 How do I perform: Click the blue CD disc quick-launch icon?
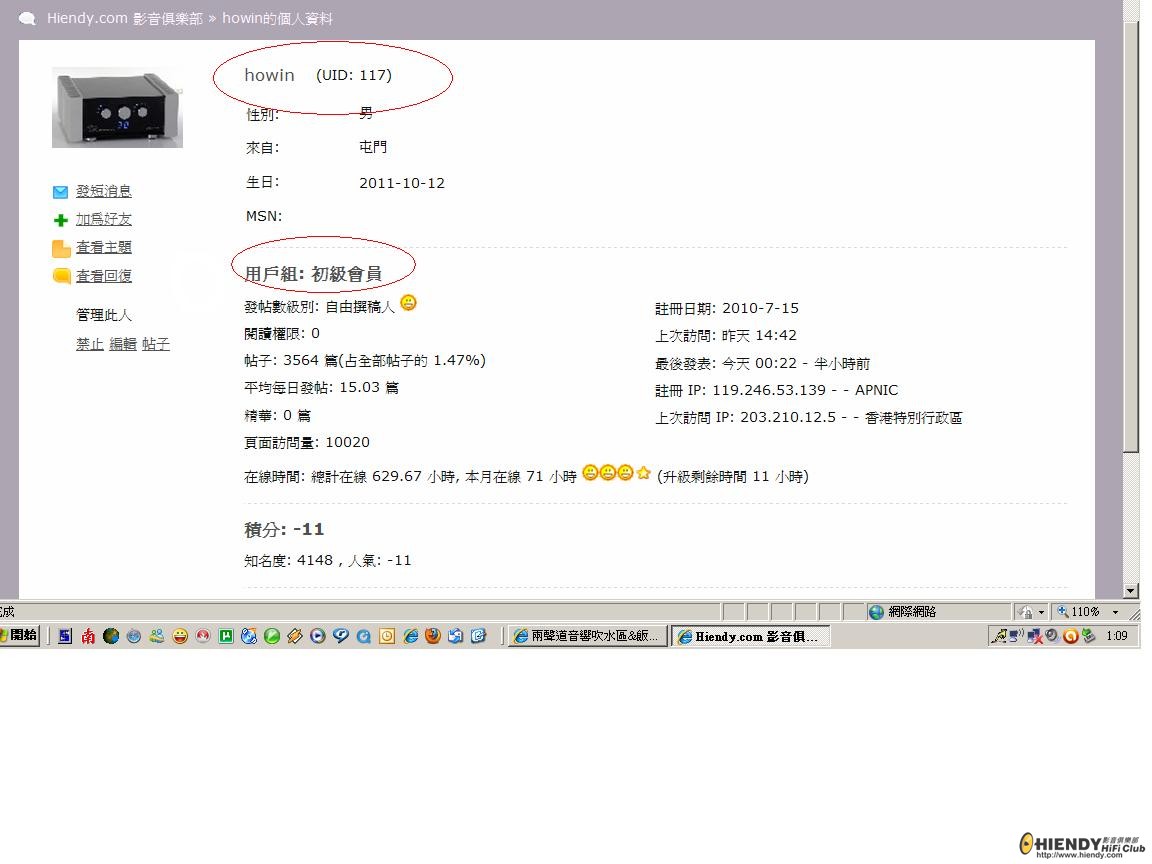[x=249, y=636]
